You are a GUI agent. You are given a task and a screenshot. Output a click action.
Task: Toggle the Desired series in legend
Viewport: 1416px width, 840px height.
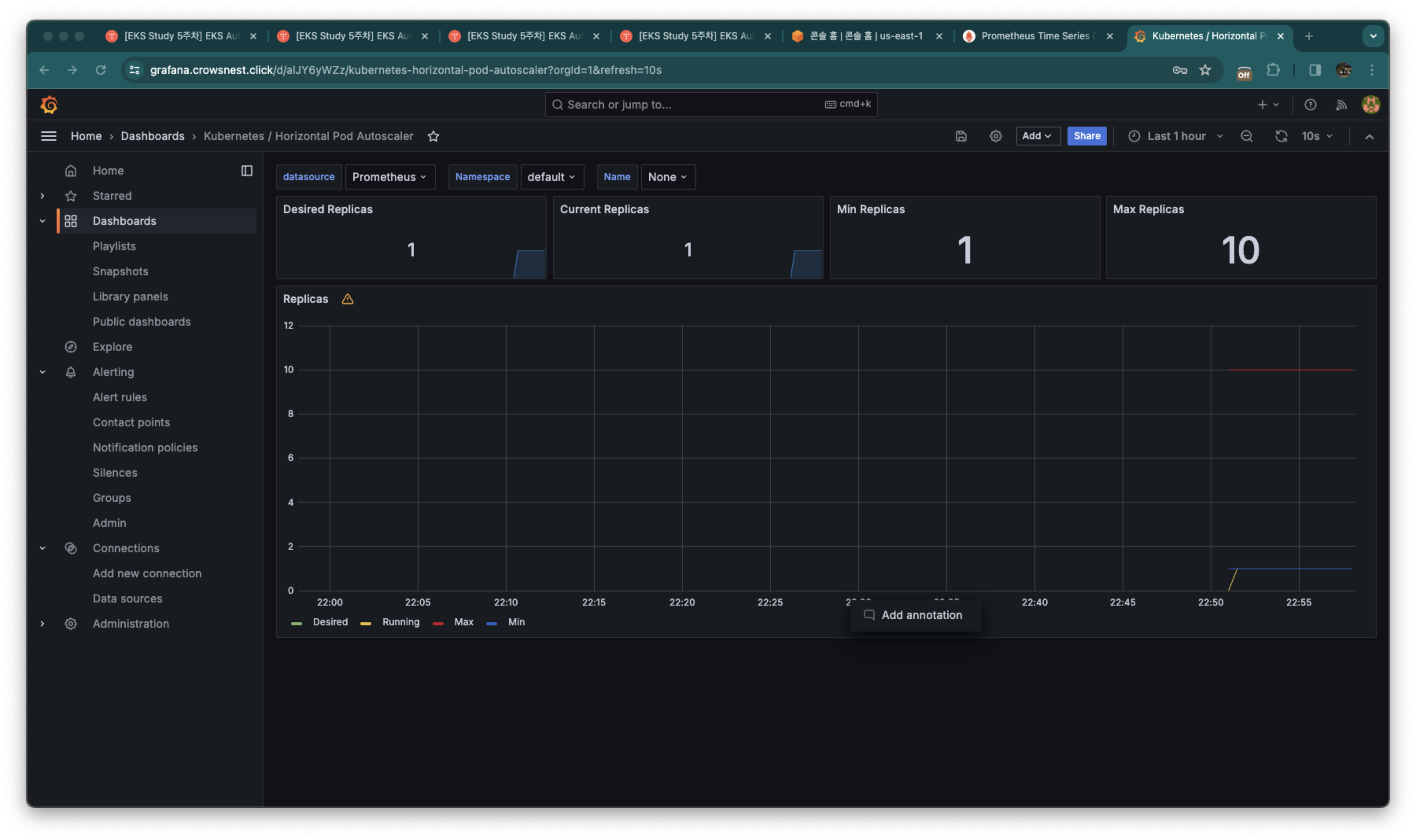[330, 621]
